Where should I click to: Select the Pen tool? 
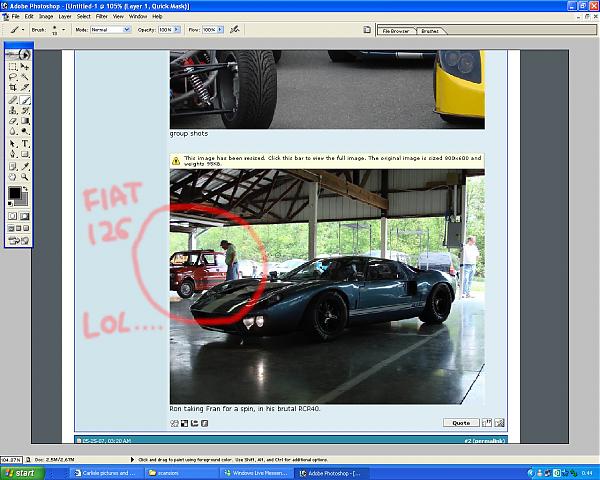[x=13, y=154]
